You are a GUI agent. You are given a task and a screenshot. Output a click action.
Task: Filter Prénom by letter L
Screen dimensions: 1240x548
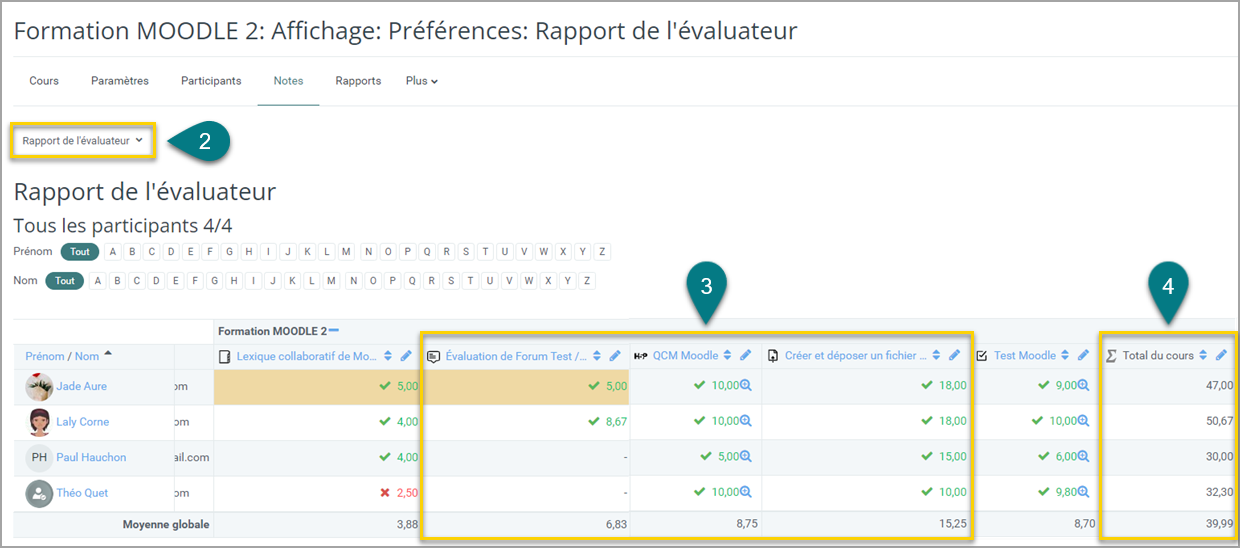click(x=327, y=252)
